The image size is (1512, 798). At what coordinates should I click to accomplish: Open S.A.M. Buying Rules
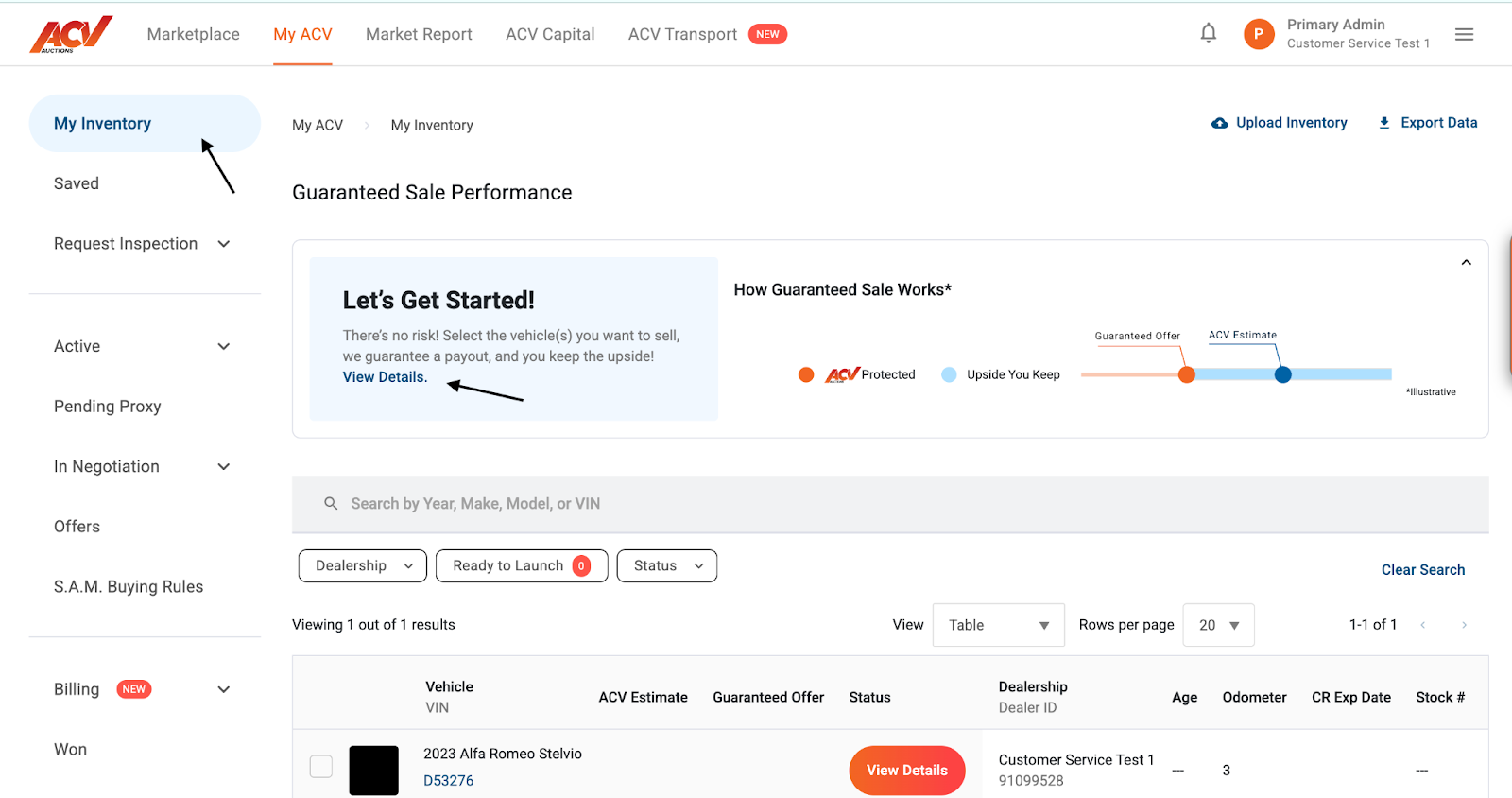(x=129, y=587)
